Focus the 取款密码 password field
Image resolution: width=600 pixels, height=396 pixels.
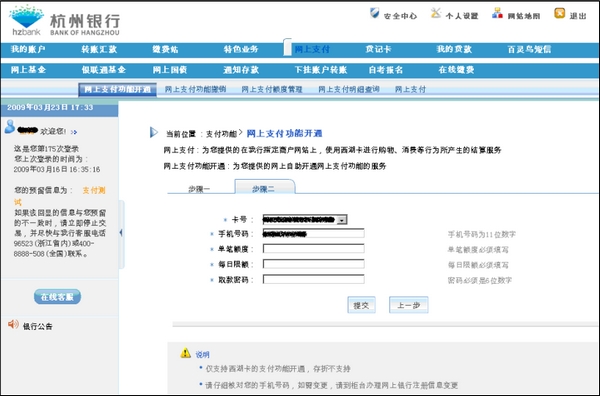[x=313, y=279]
